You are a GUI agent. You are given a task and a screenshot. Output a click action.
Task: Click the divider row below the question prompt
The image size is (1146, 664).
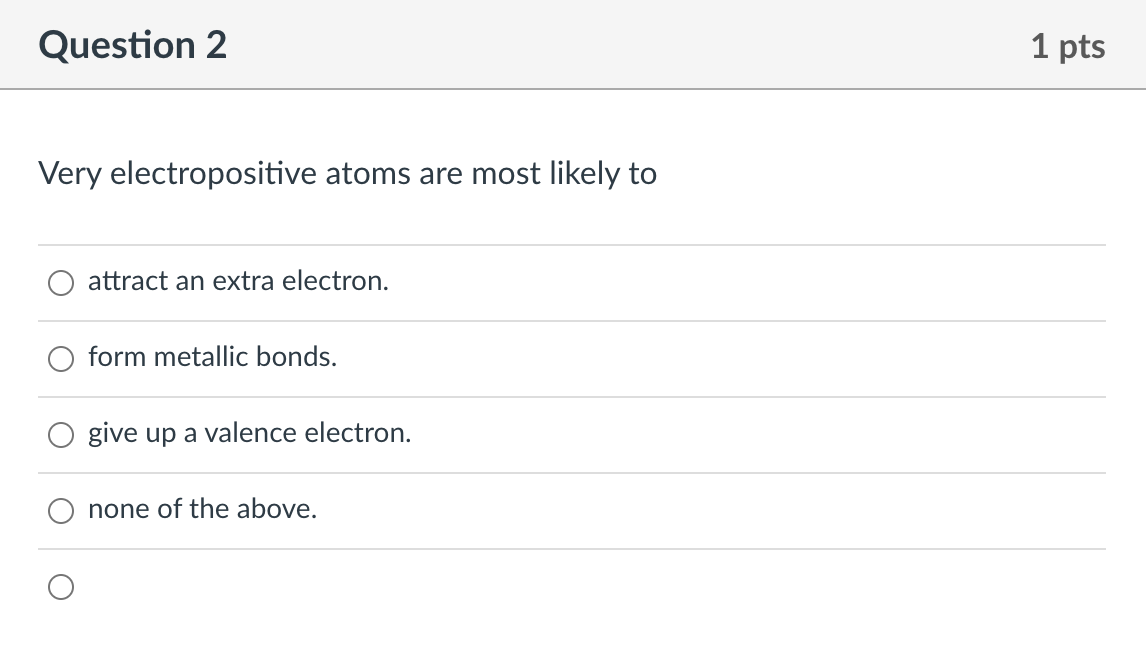coord(571,244)
